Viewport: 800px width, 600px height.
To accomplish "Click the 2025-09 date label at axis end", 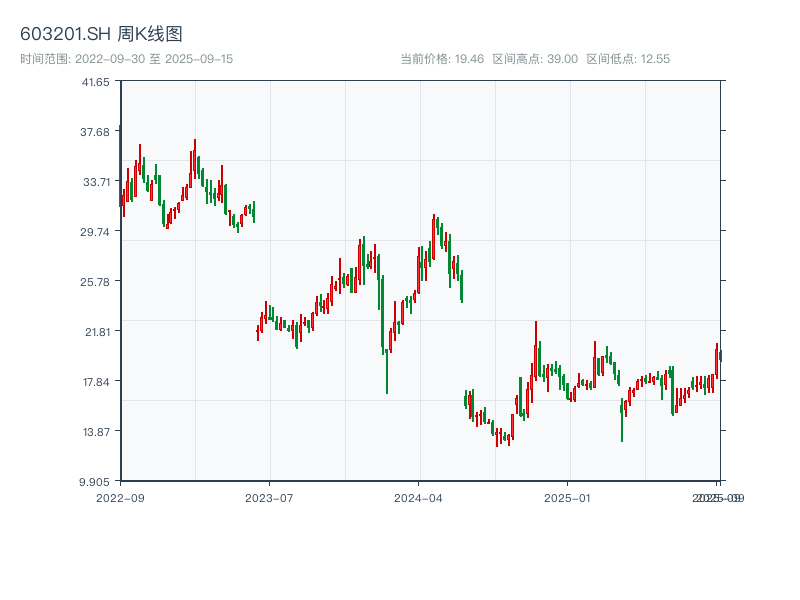I will (719, 497).
